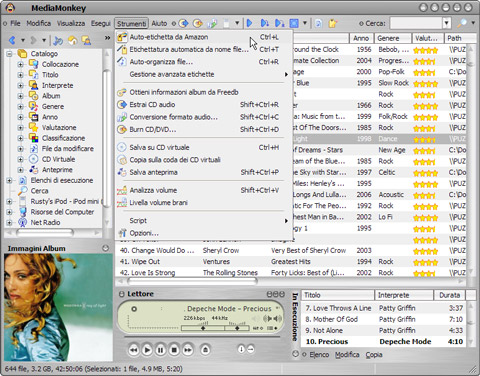This screenshot has width=480, height=376.
Task: Click the Opzioni tools icon
Action: tap(123, 233)
